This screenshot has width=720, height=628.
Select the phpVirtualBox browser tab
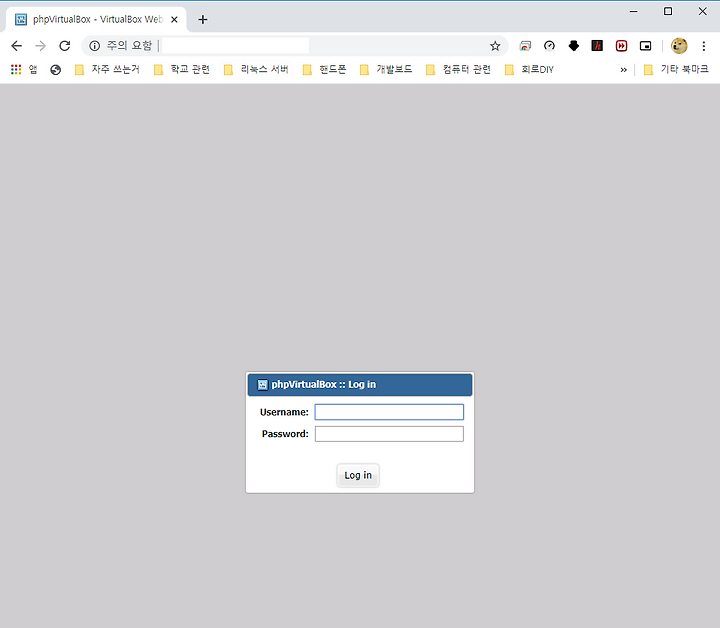tap(96, 19)
